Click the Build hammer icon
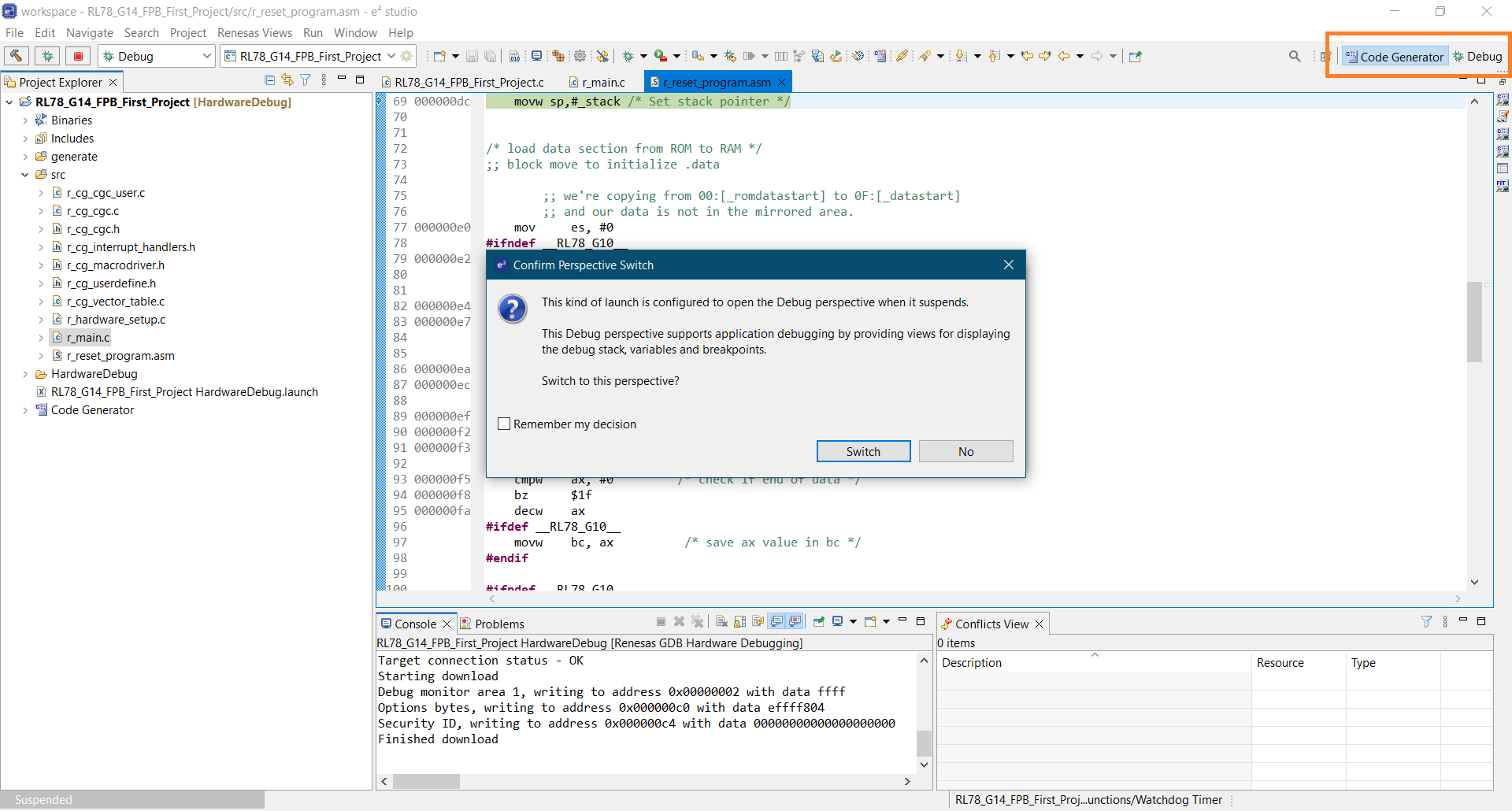Image resolution: width=1512 pixels, height=811 pixels. coord(16,56)
